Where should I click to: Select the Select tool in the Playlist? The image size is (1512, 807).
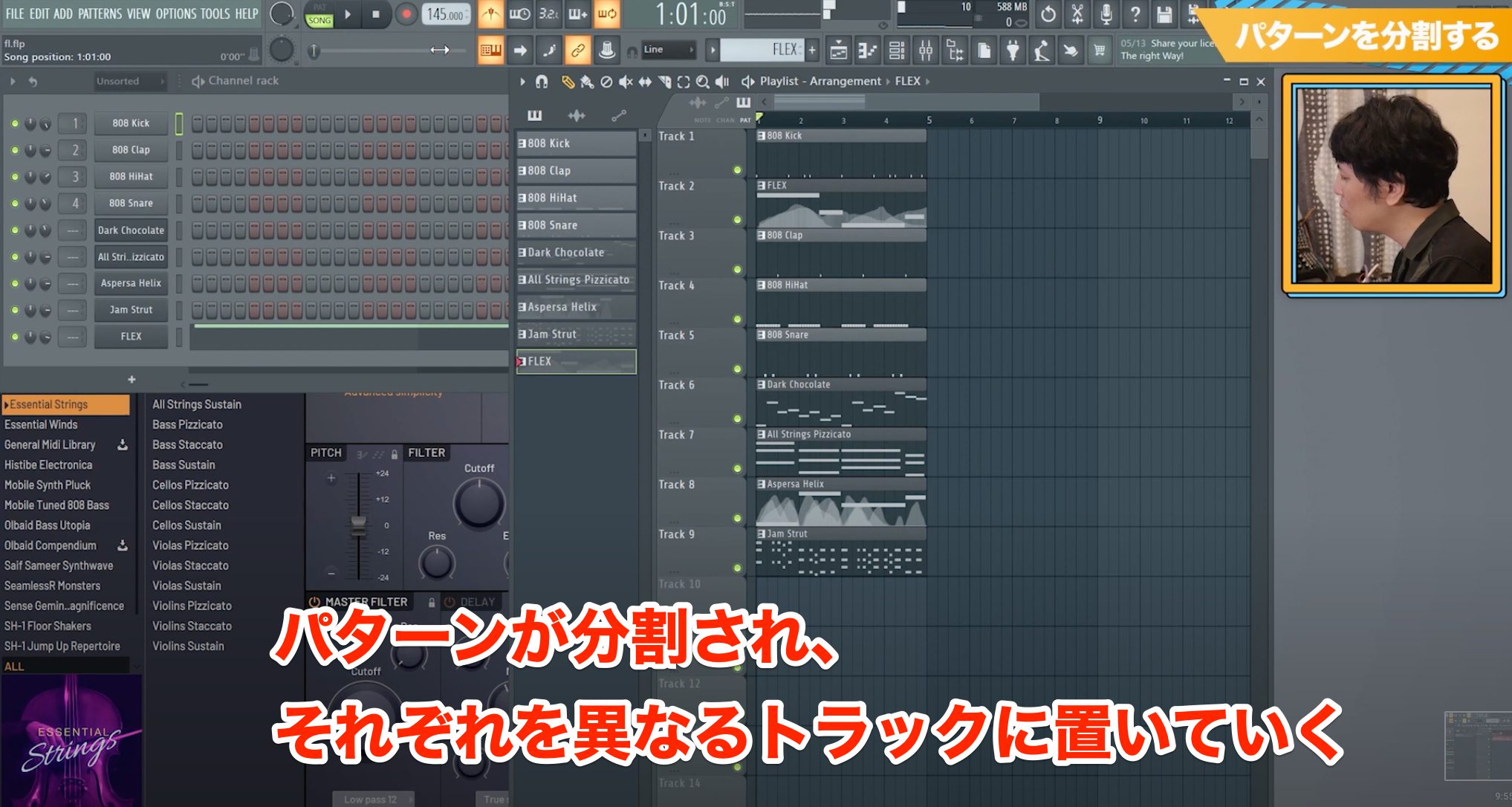(x=684, y=82)
